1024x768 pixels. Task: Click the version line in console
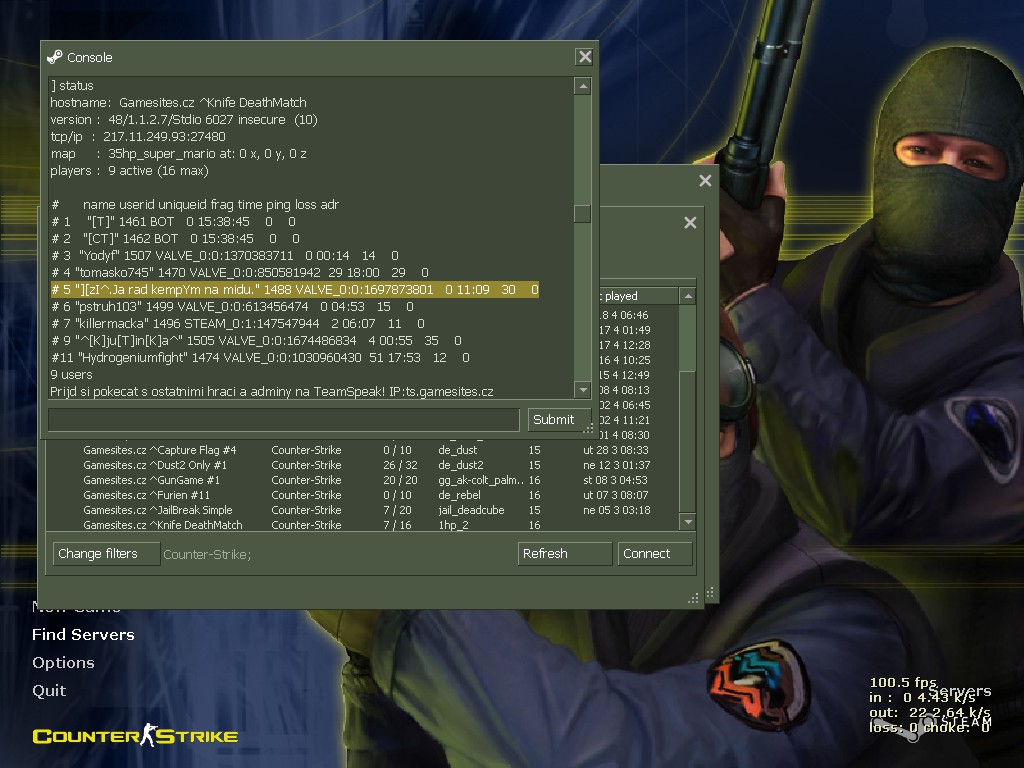point(184,120)
